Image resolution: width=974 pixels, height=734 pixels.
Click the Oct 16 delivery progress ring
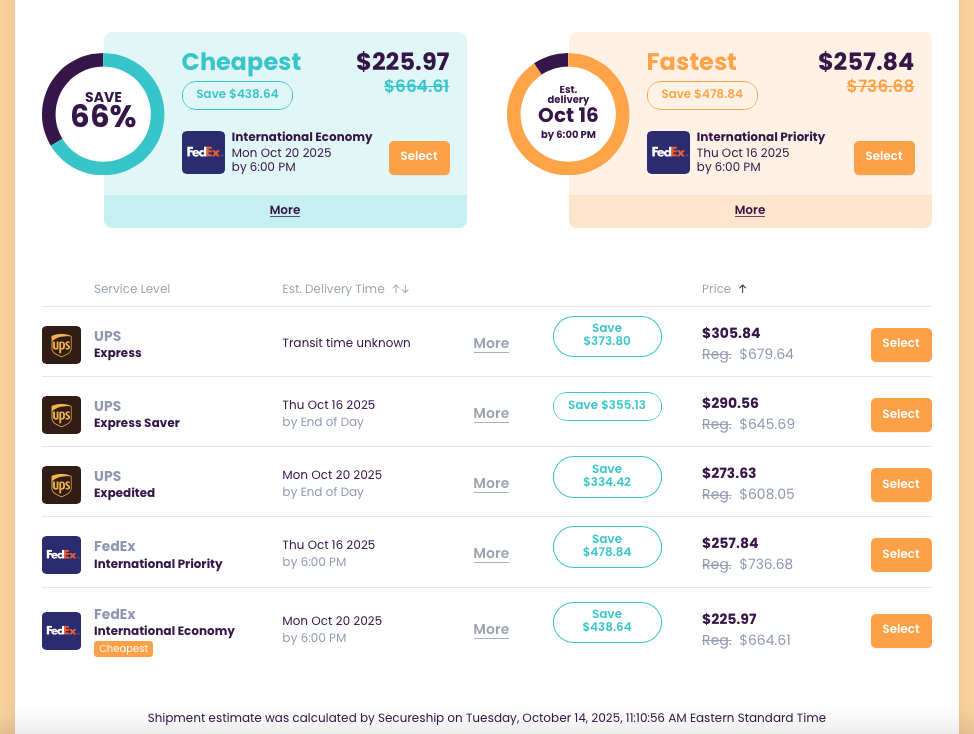tap(568, 113)
